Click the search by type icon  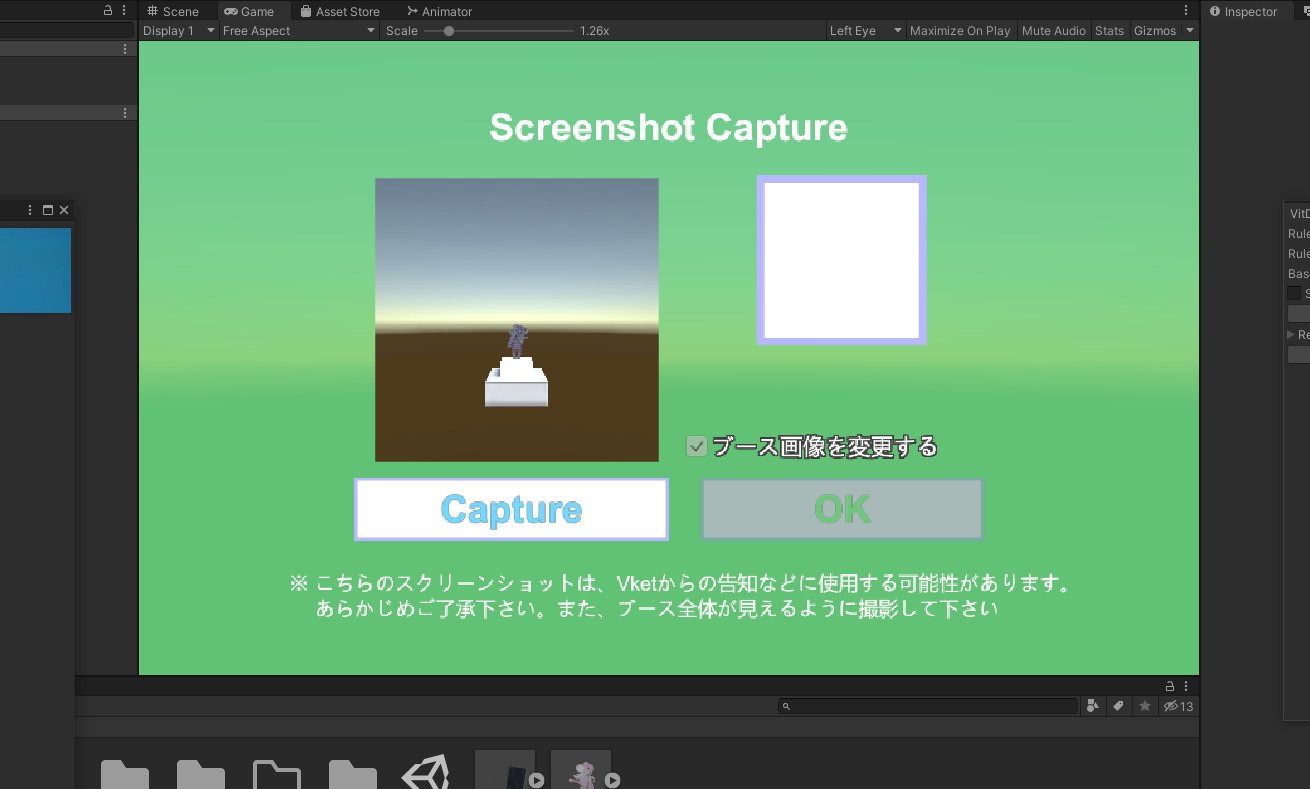pos(1093,706)
